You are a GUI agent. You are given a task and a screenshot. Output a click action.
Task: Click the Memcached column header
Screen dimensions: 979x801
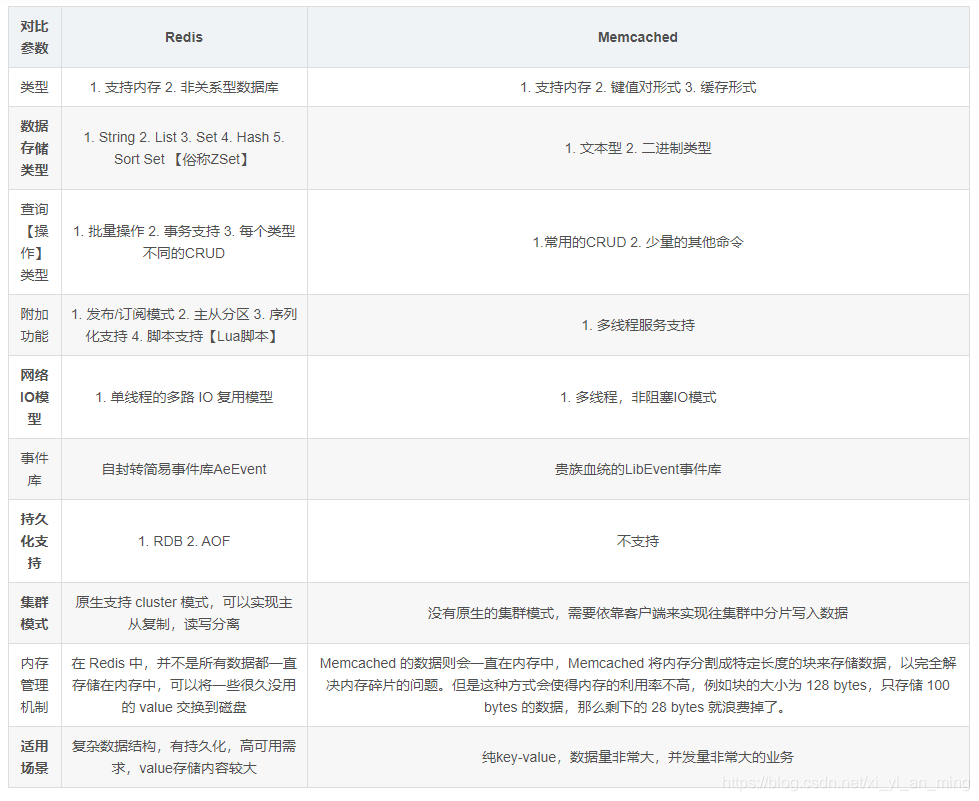coord(637,37)
